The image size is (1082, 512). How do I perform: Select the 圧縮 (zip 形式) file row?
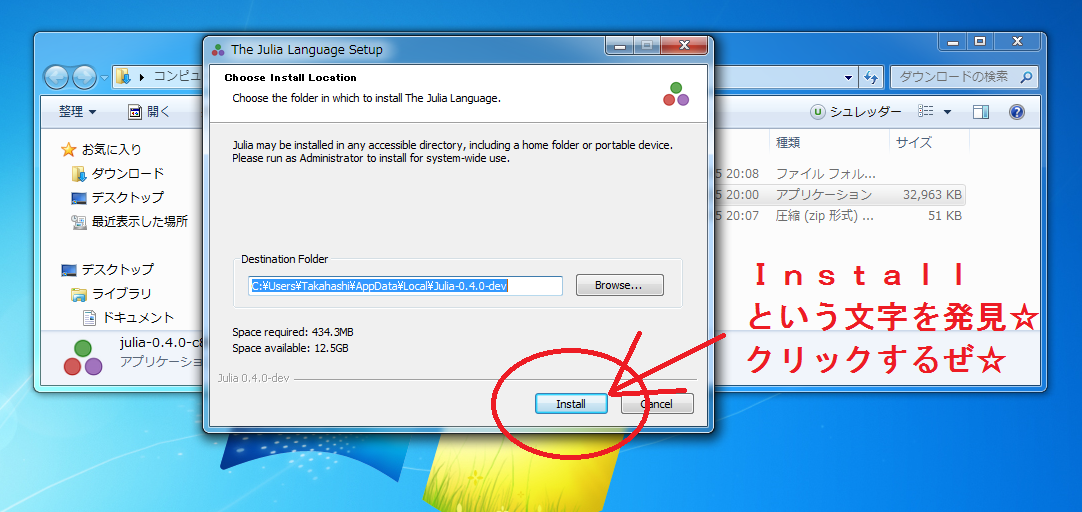(838, 216)
